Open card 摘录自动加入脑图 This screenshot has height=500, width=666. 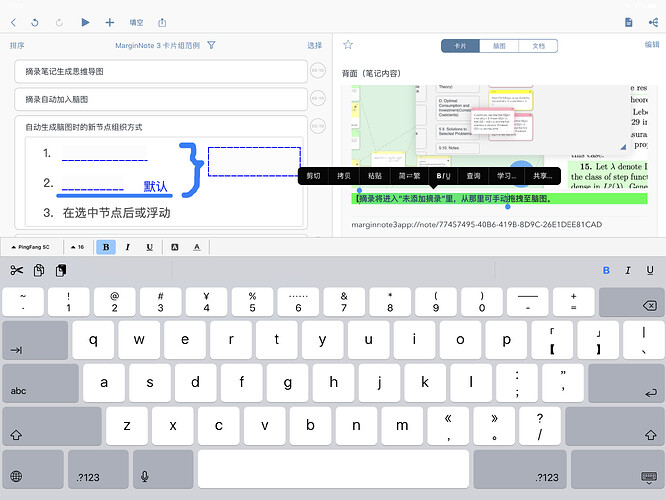click(161, 99)
